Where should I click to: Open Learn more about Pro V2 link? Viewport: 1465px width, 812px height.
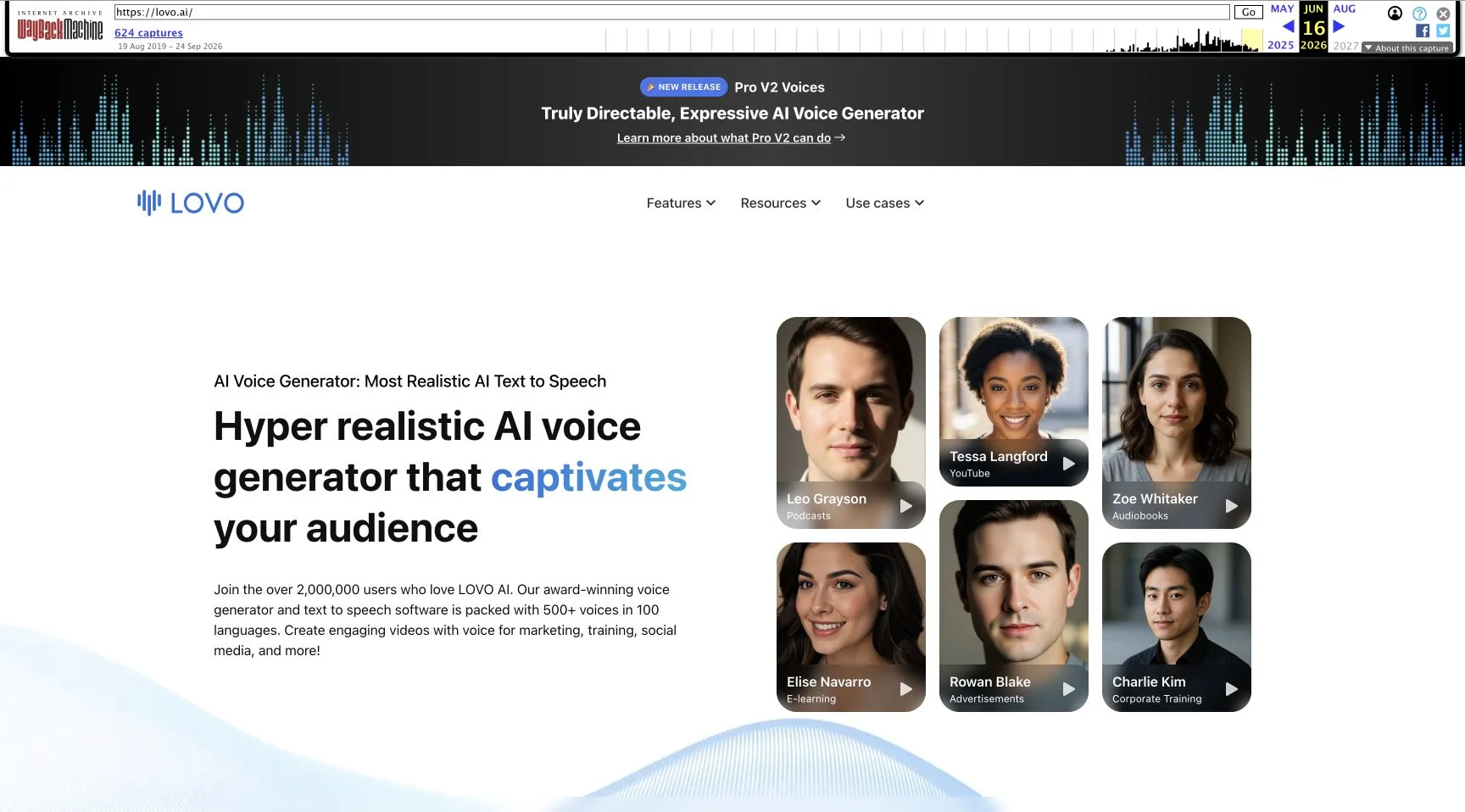pyautogui.click(x=724, y=137)
